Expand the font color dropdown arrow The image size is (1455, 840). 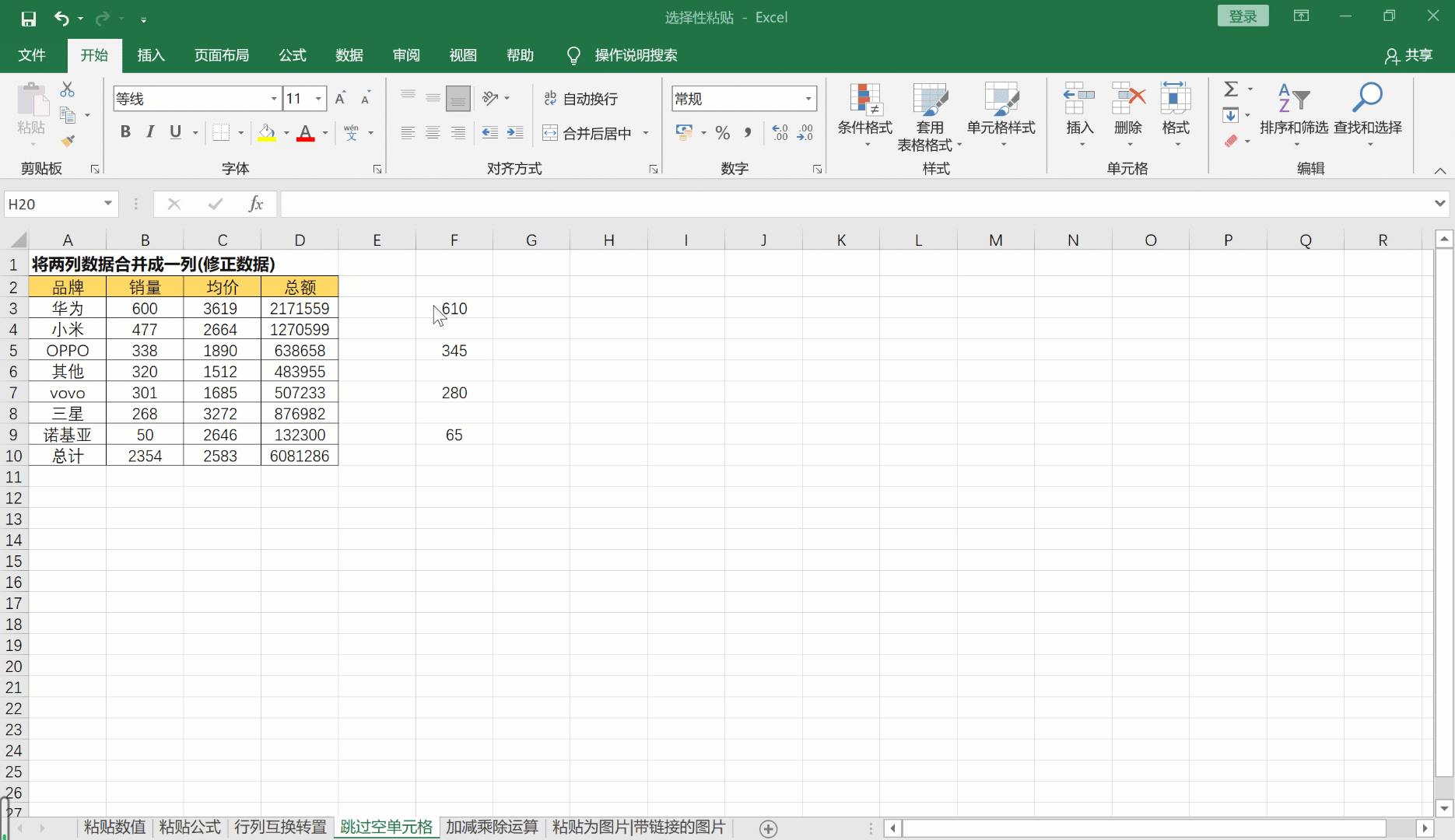(x=325, y=133)
